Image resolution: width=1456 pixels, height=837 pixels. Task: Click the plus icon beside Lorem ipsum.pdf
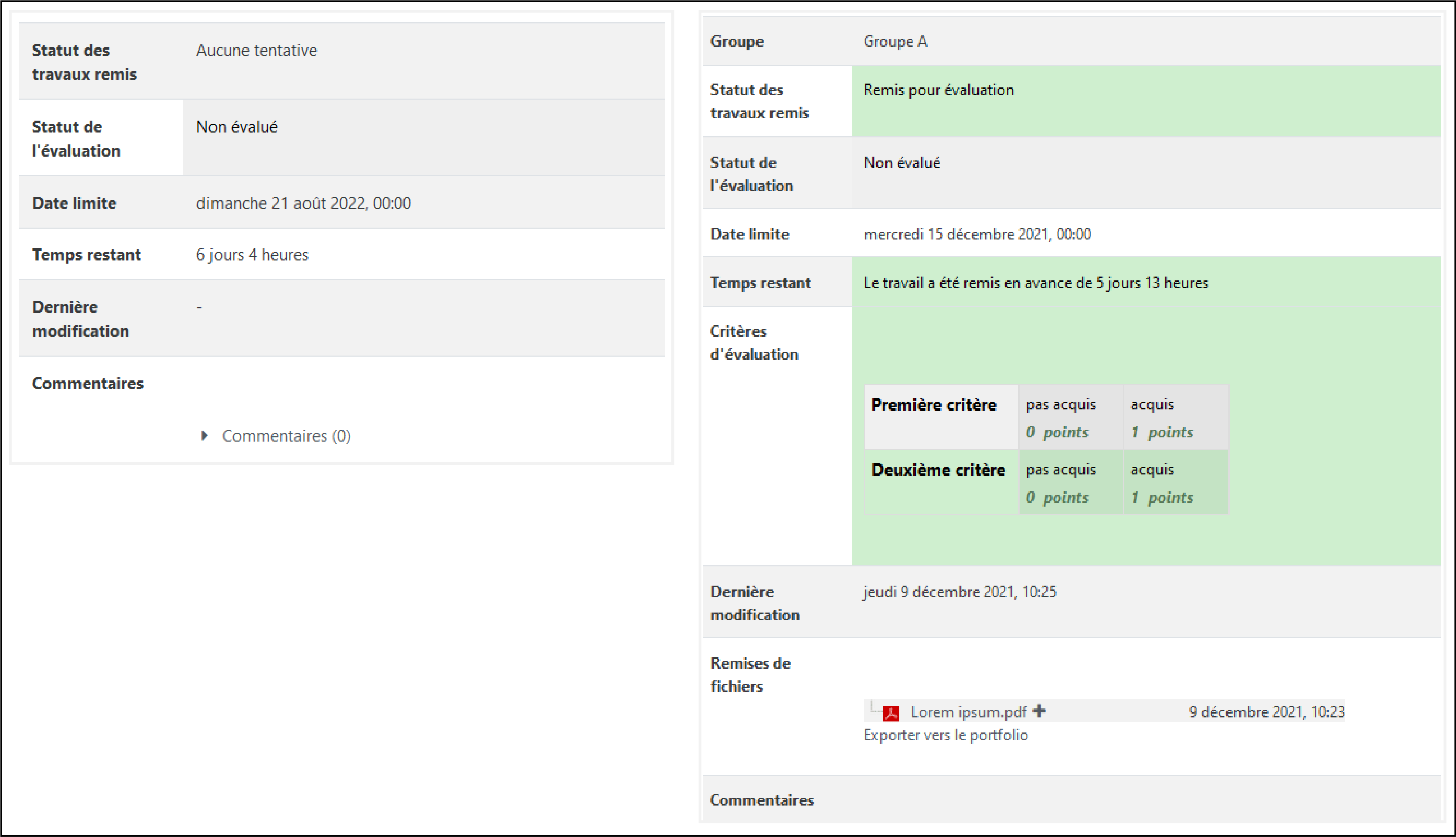point(1039,711)
